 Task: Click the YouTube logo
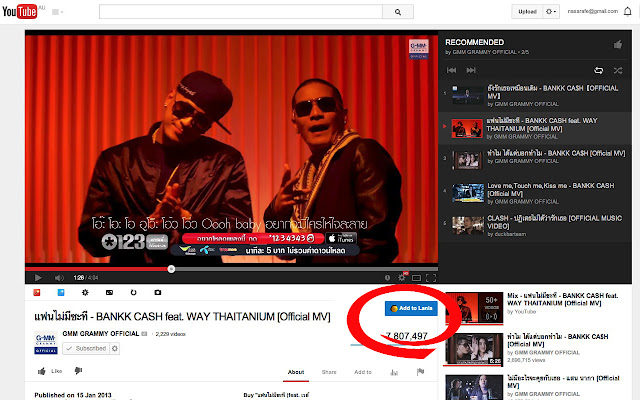coord(20,11)
